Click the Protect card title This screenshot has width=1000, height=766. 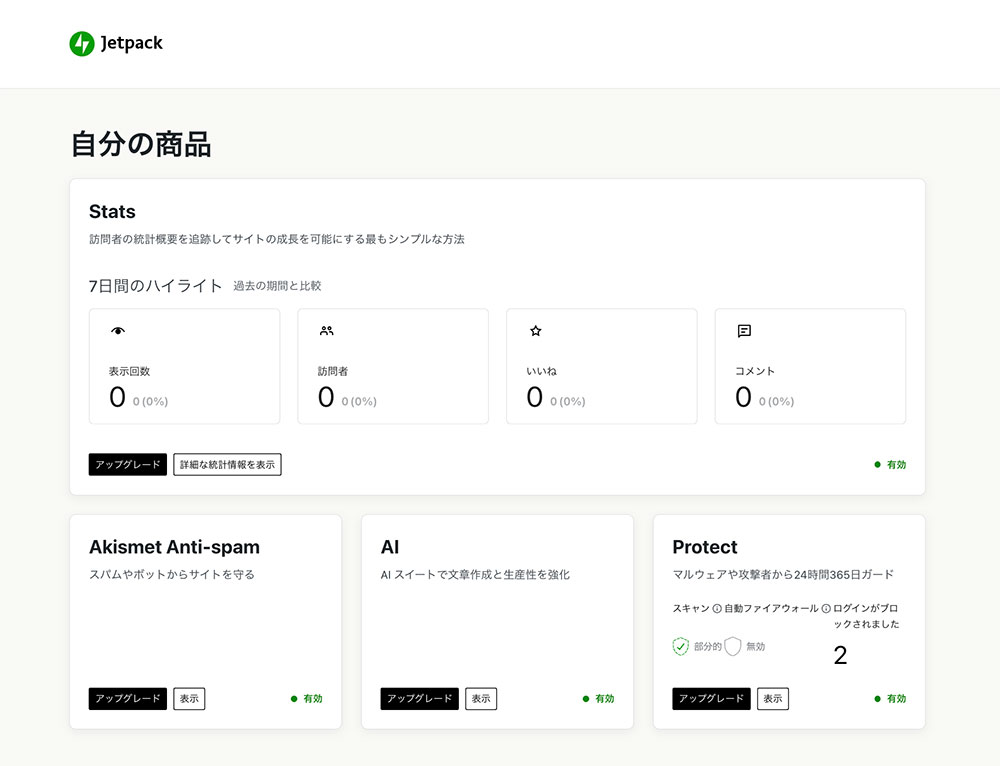click(705, 547)
